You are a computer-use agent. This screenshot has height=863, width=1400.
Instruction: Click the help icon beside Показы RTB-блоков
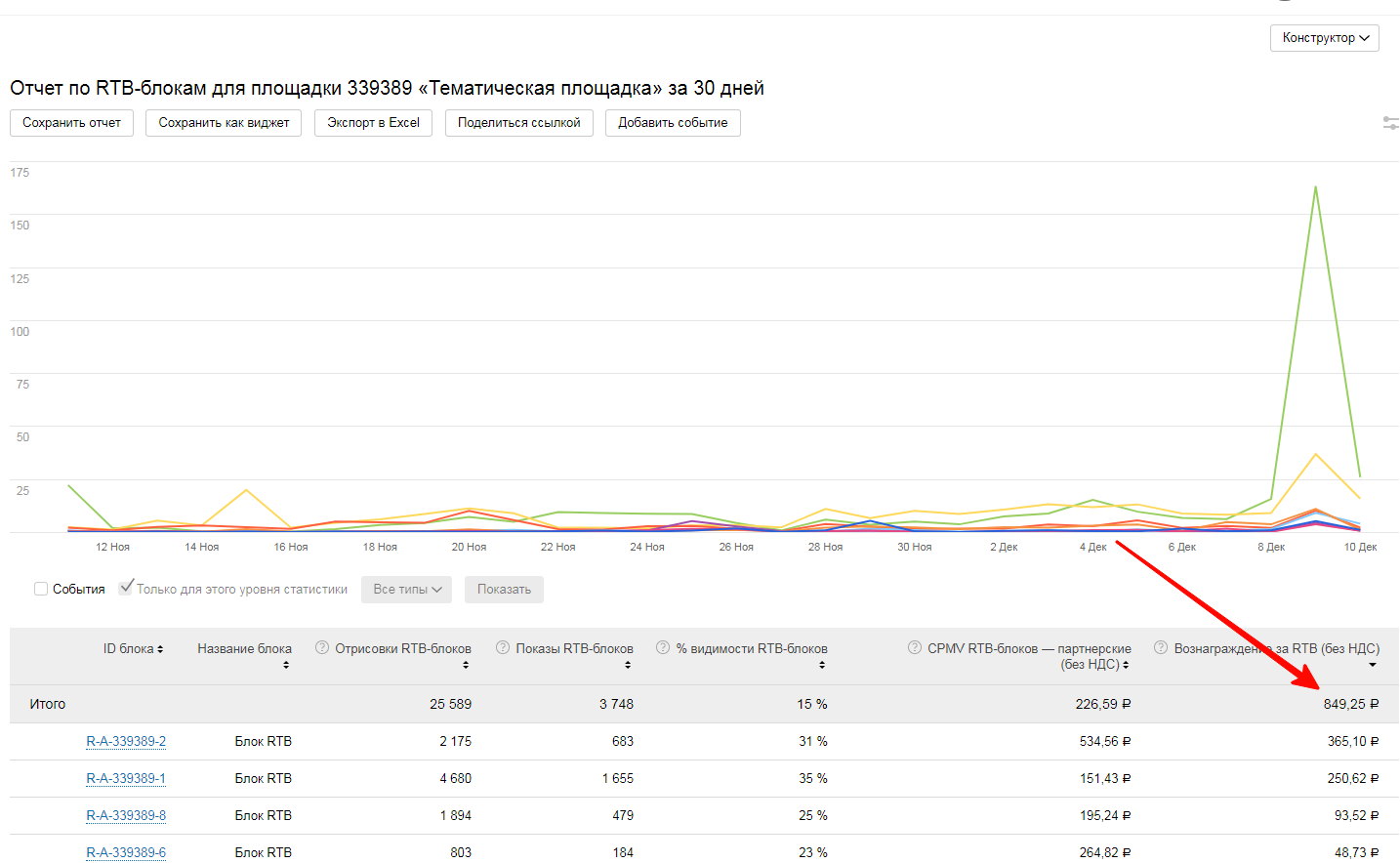pos(503,647)
